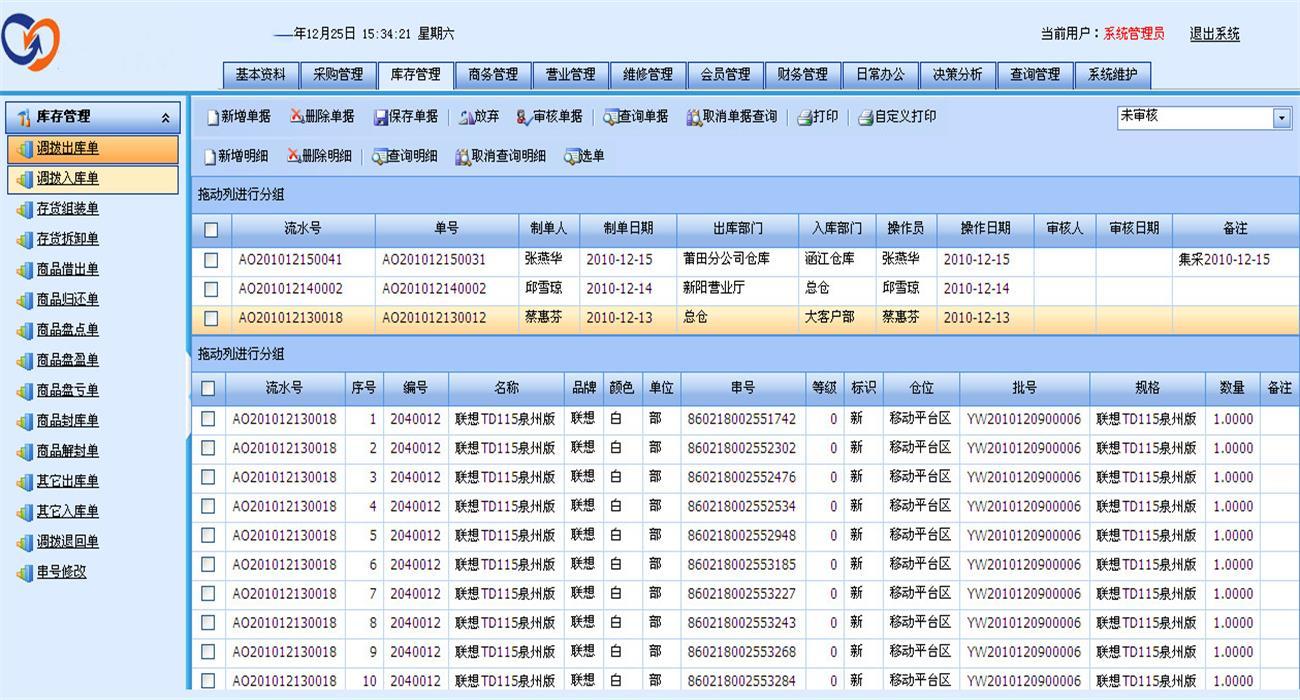
Task: Click the 选单 toolbar icon
Action: point(571,157)
